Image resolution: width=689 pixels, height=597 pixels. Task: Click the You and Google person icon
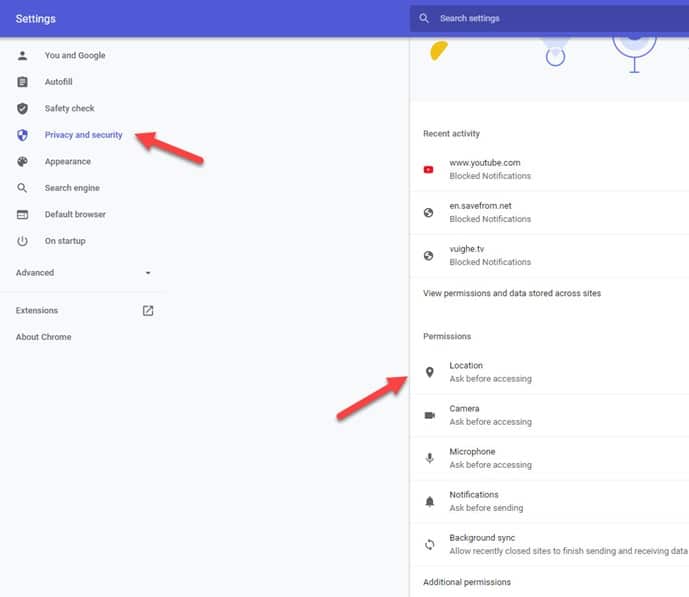click(22, 55)
